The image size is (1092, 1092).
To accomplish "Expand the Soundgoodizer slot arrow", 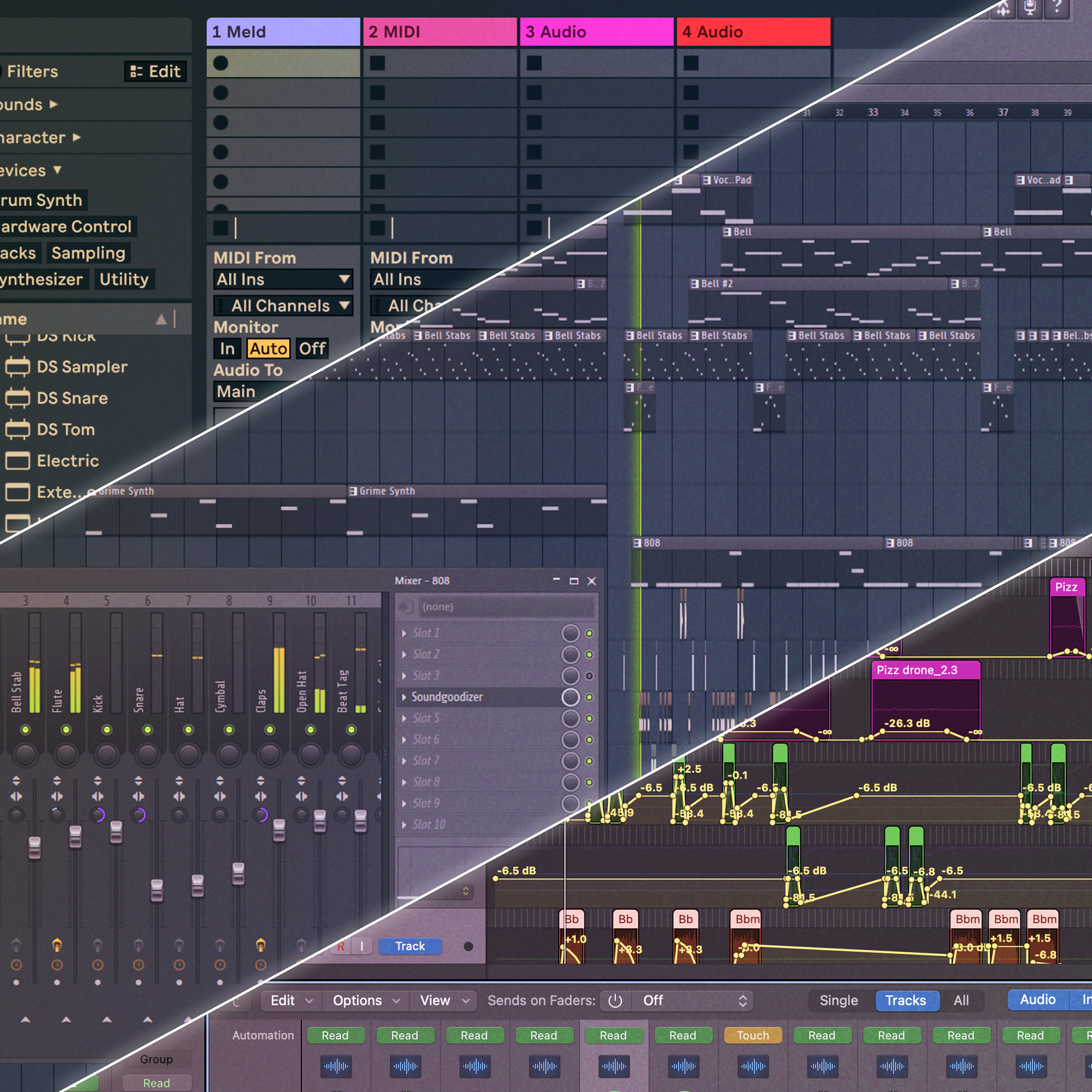I will click(404, 698).
